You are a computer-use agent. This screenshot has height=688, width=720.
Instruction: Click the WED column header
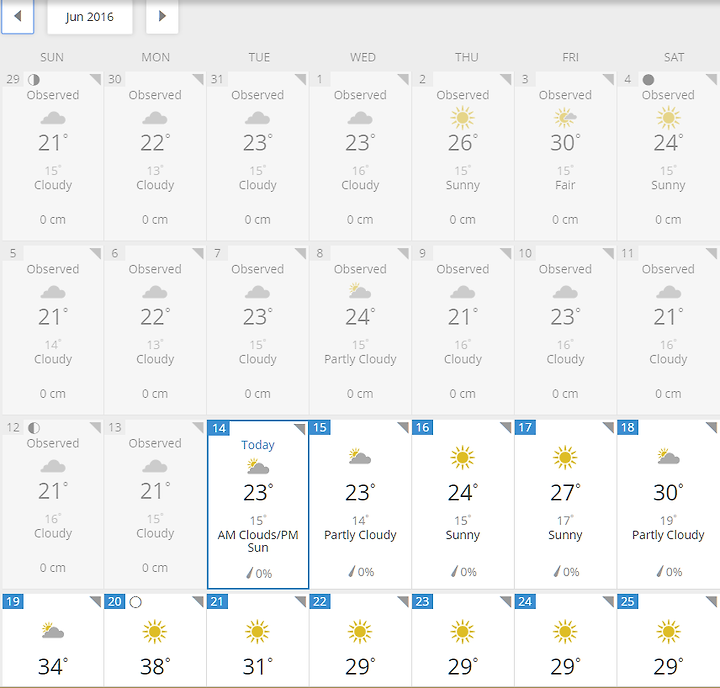pos(363,57)
